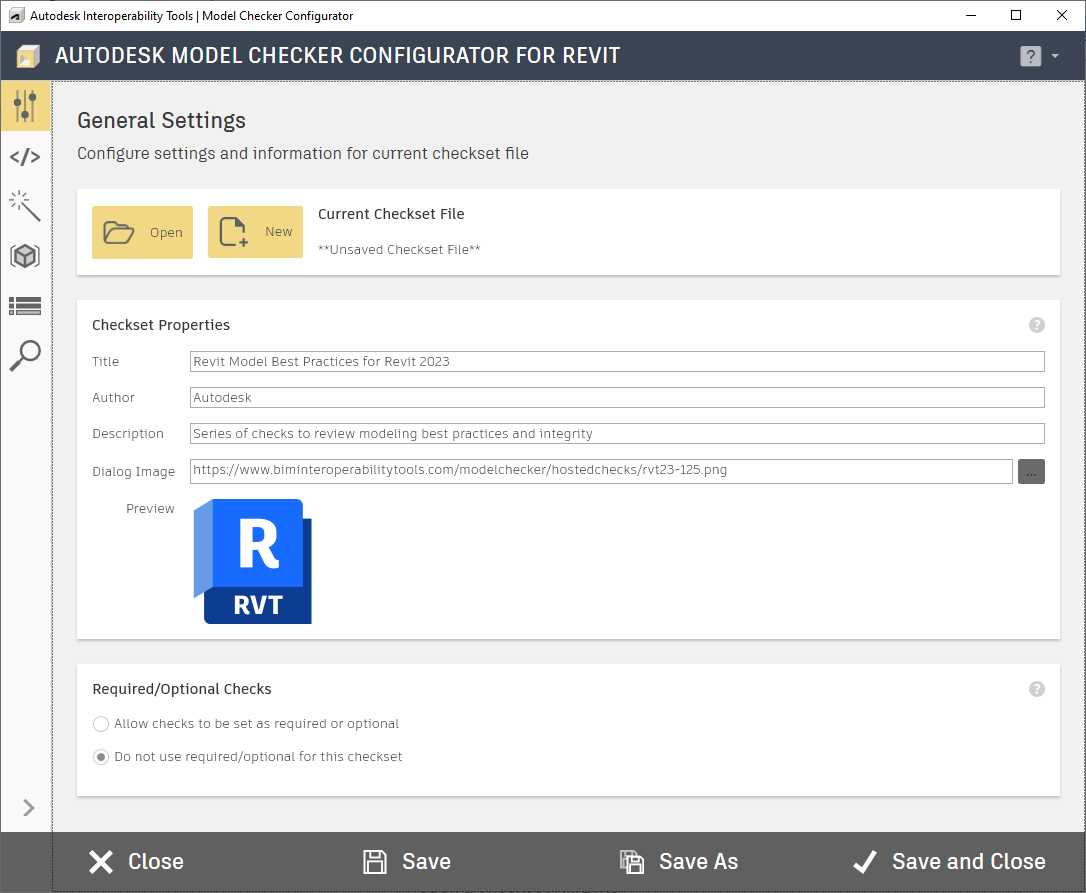The height and width of the screenshot is (893, 1086).
Task: Show help for Required/Optional Checks
Action: pyautogui.click(x=1036, y=689)
